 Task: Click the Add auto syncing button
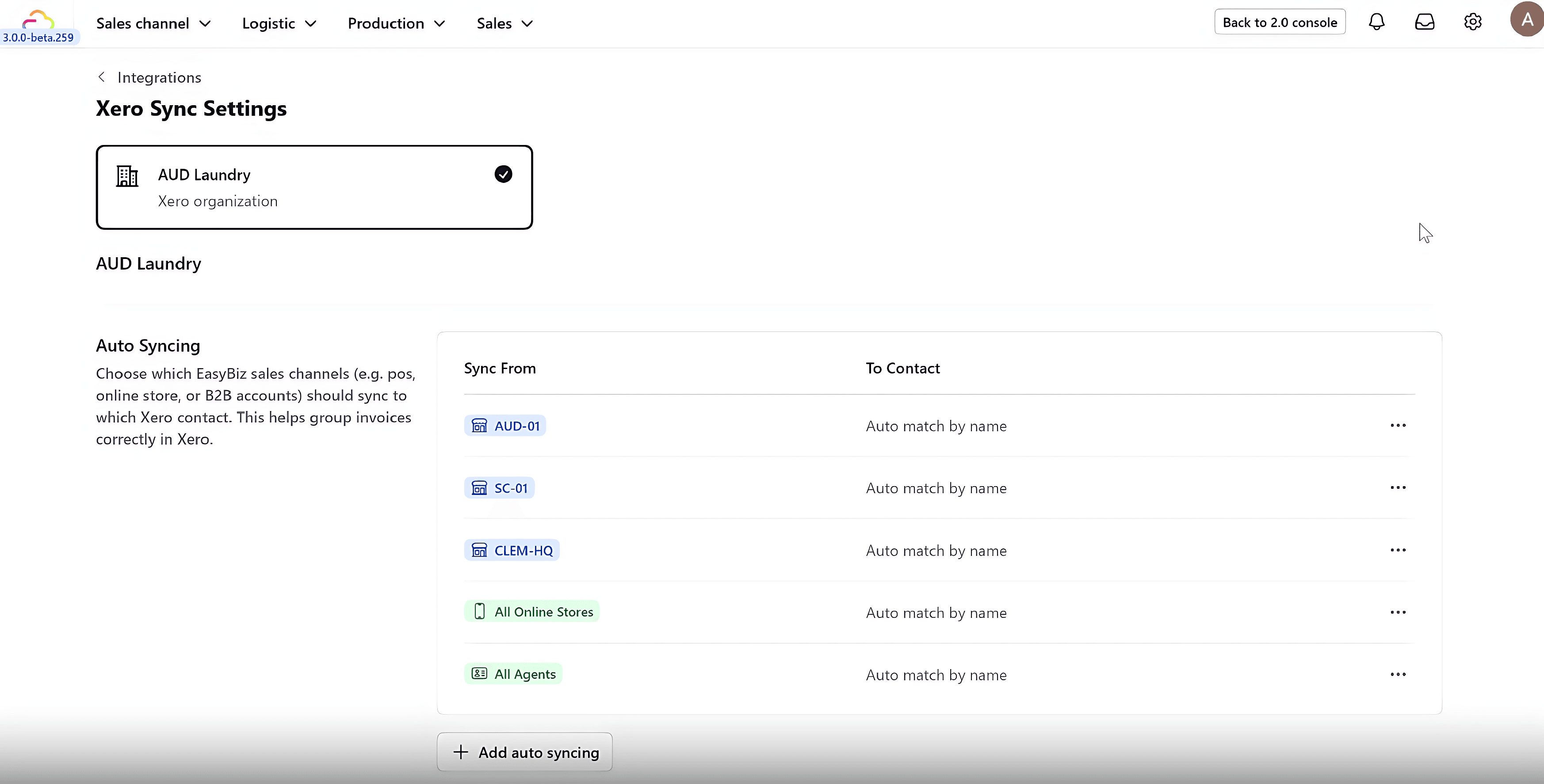click(x=524, y=752)
